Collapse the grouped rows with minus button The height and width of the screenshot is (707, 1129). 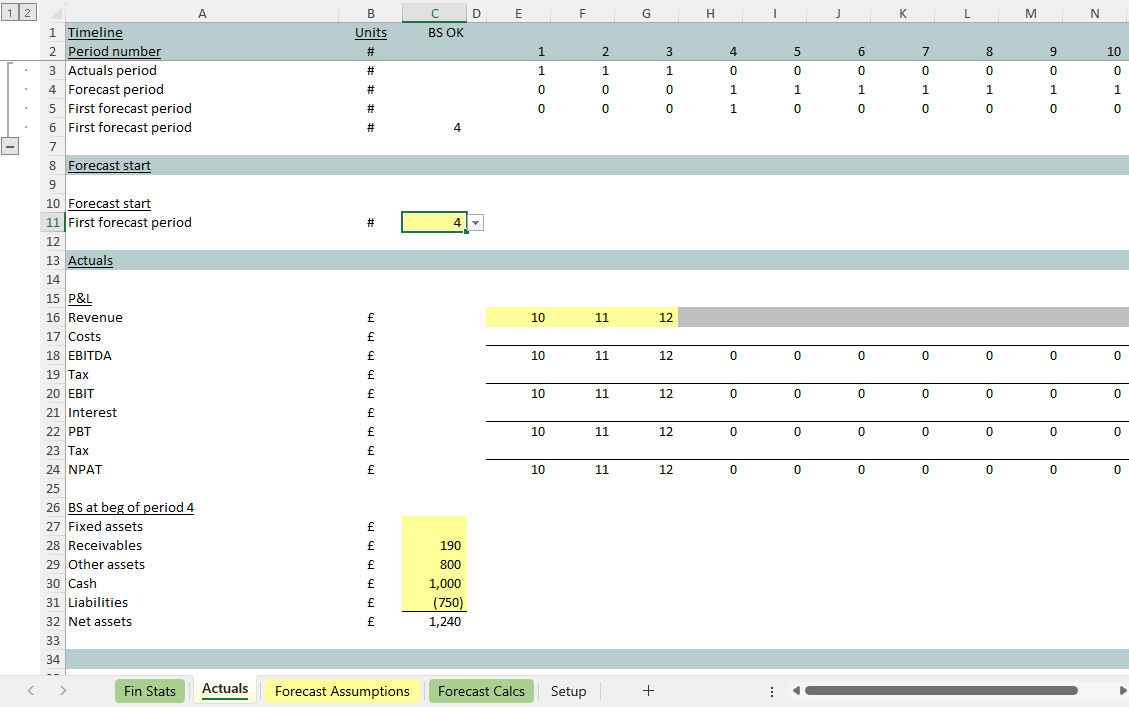point(11,146)
